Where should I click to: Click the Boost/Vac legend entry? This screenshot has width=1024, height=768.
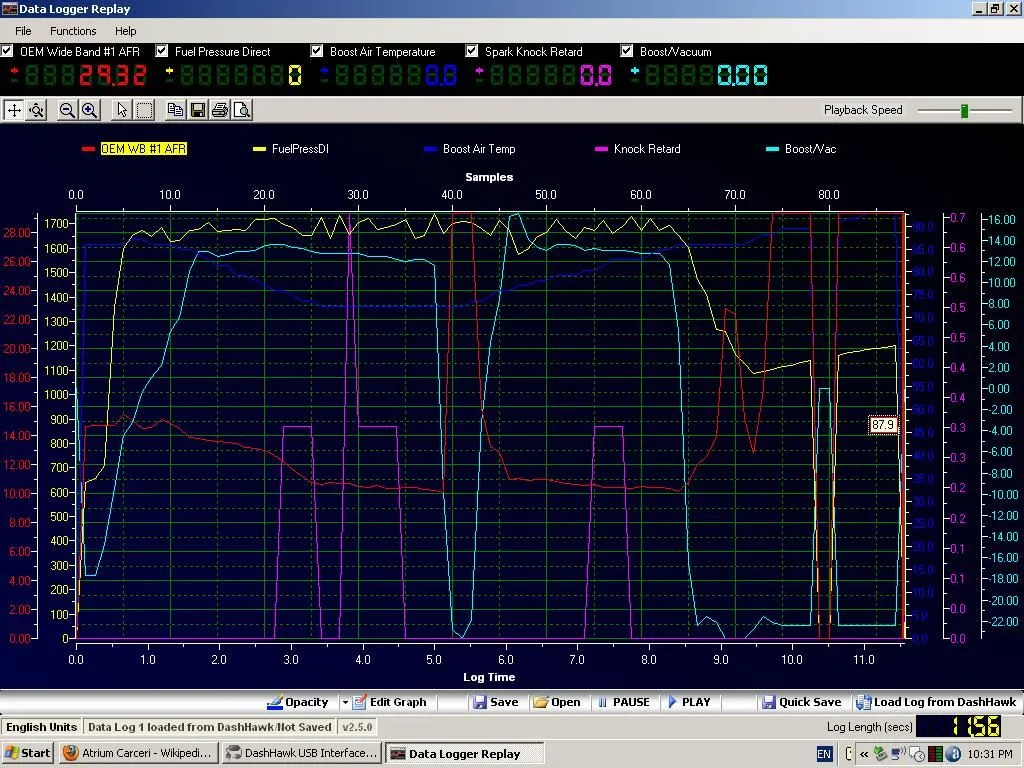[801, 149]
